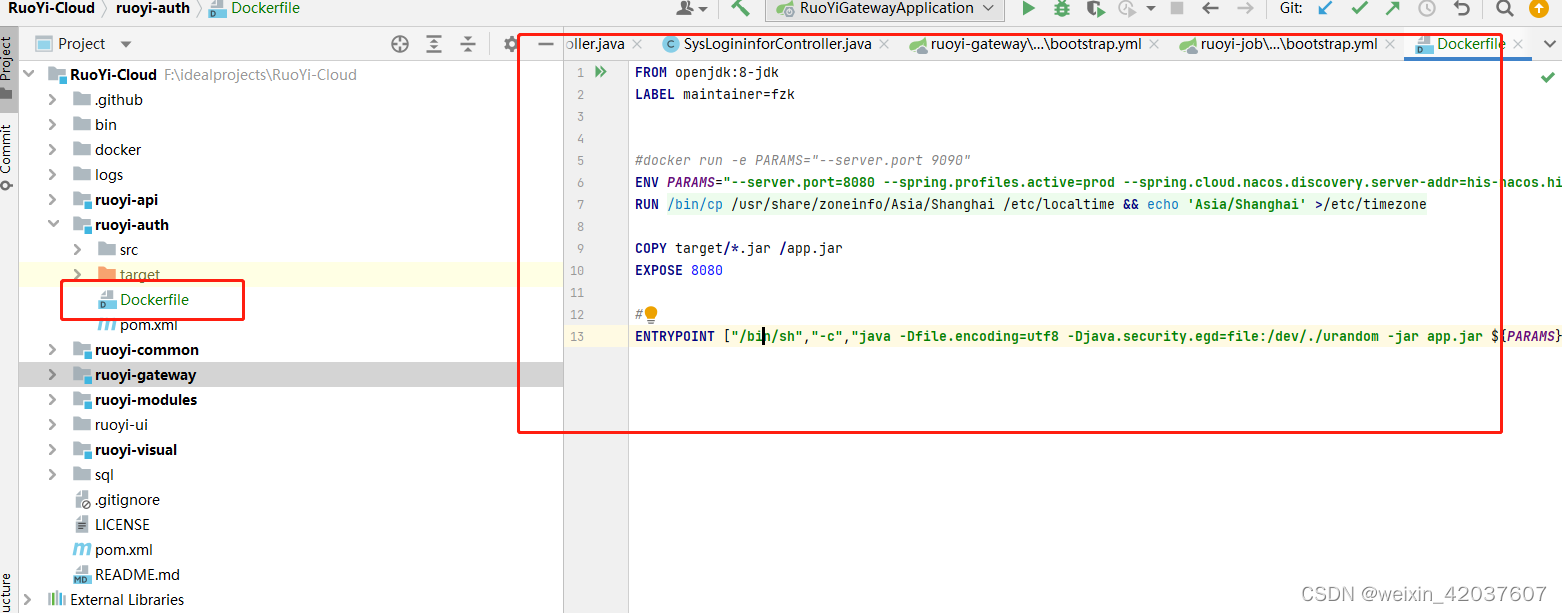
Task: Hide the Project panel with minus icon
Action: [x=545, y=44]
